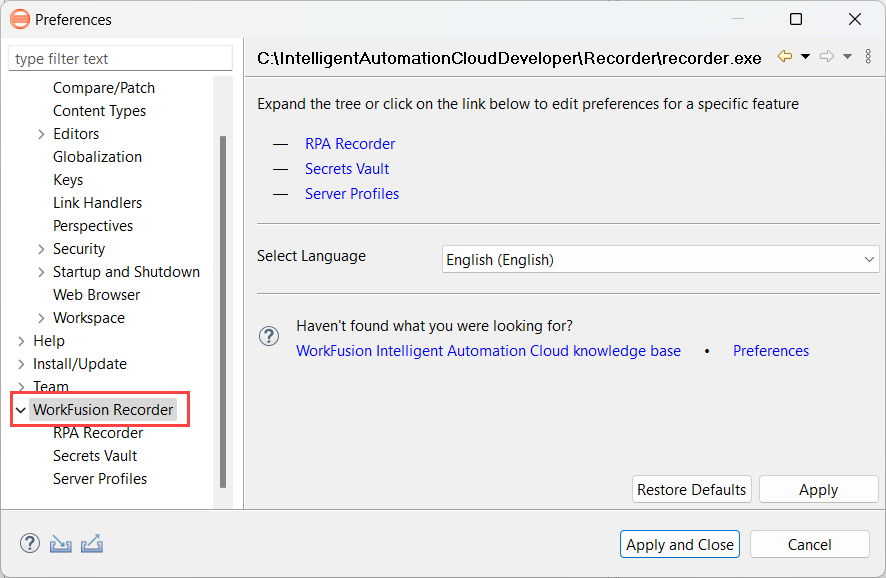Collapse the WorkFusion Recorder node
Viewport: 886px width, 578px height.
click(21, 410)
